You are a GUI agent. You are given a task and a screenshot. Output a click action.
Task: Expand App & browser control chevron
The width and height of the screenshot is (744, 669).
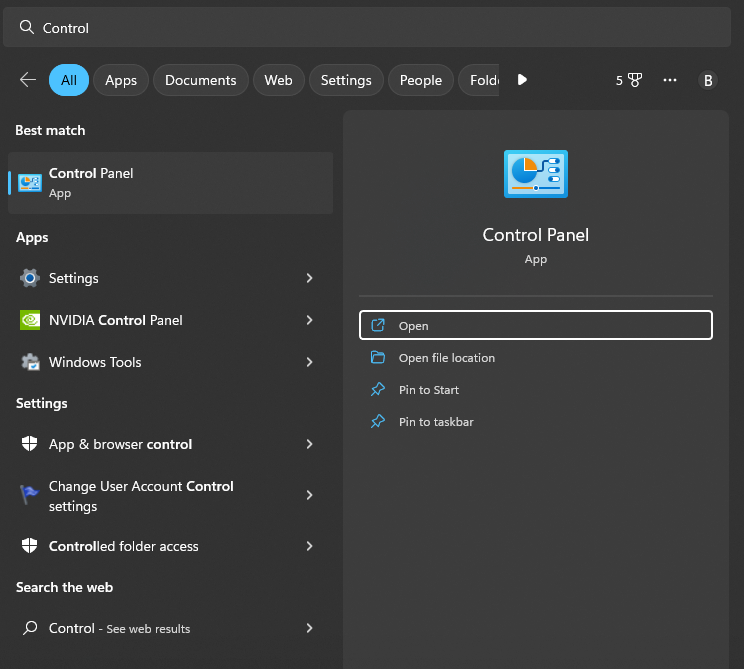point(309,444)
